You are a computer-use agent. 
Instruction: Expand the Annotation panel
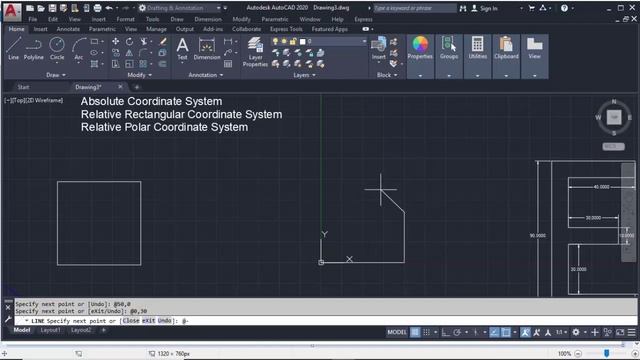(x=206, y=75)
